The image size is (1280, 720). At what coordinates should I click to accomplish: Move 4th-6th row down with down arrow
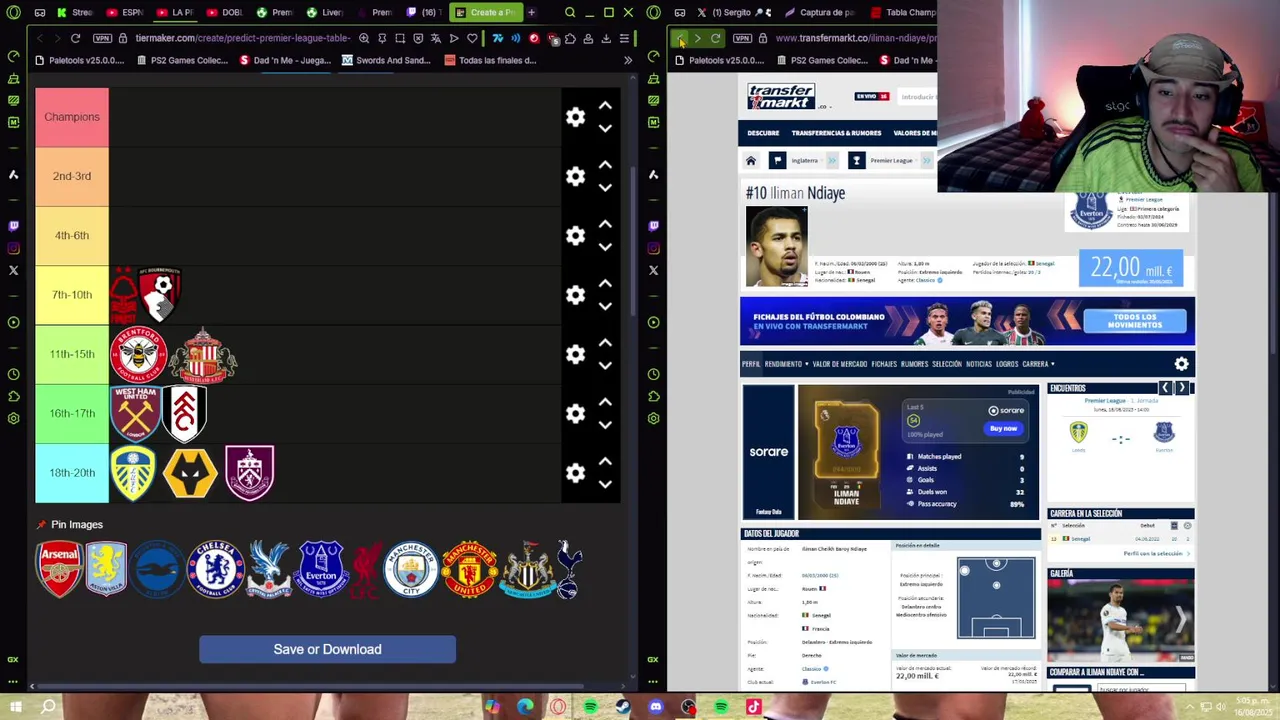point(605,247)
